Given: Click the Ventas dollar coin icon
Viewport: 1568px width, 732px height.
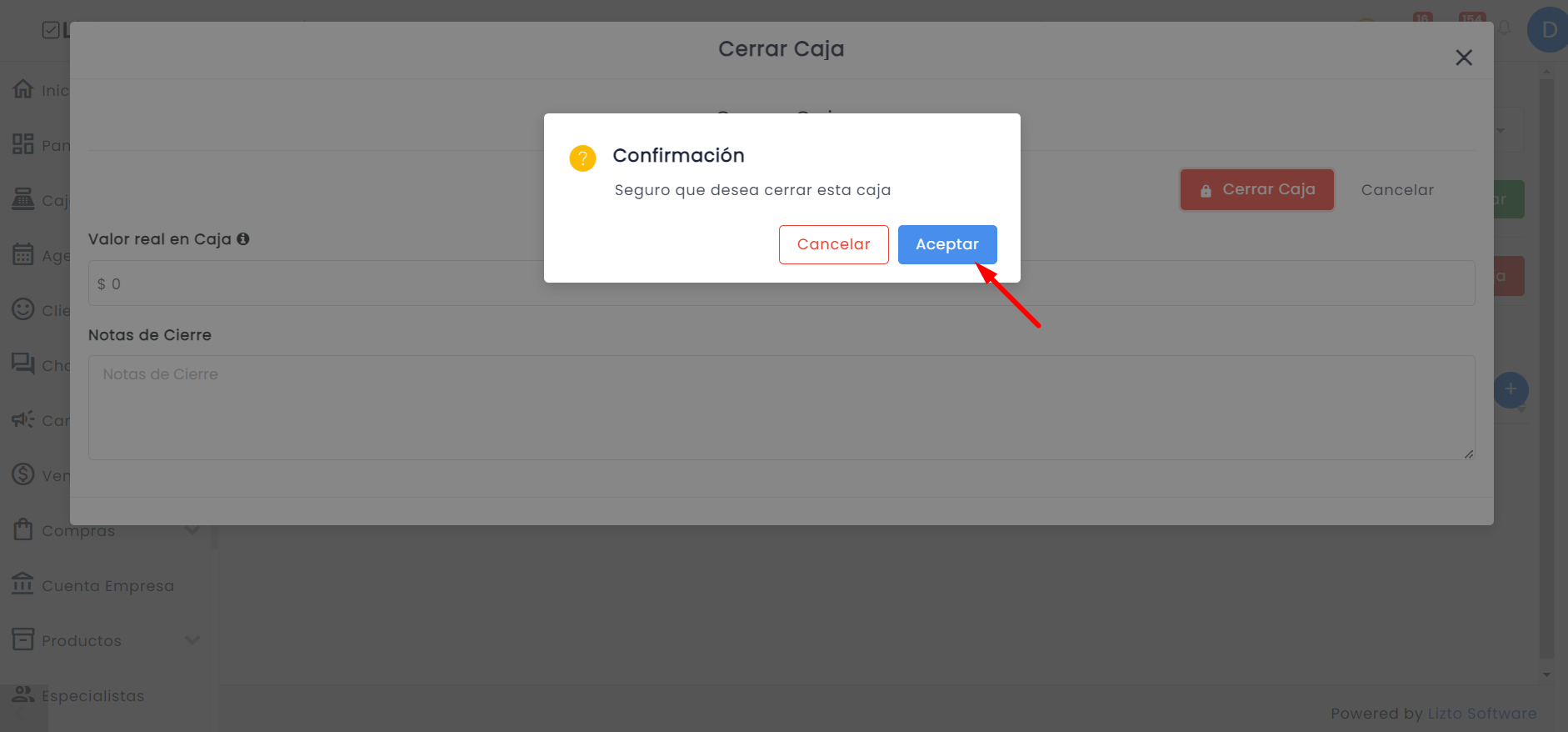Looking at the screenshot, I should point(23,474).
